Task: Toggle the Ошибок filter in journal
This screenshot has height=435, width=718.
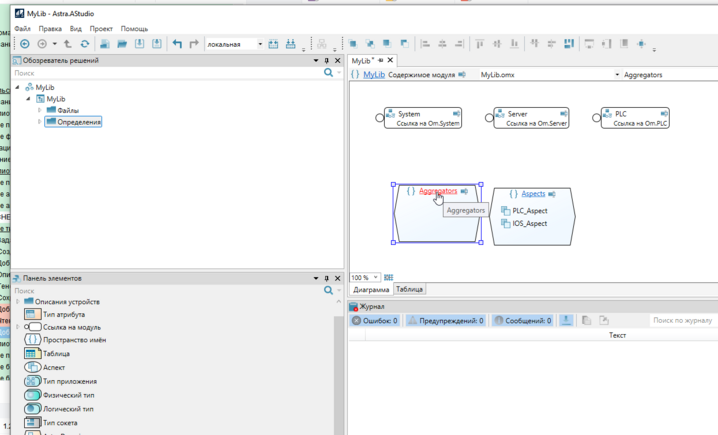Action: click(x=374, y=321)
